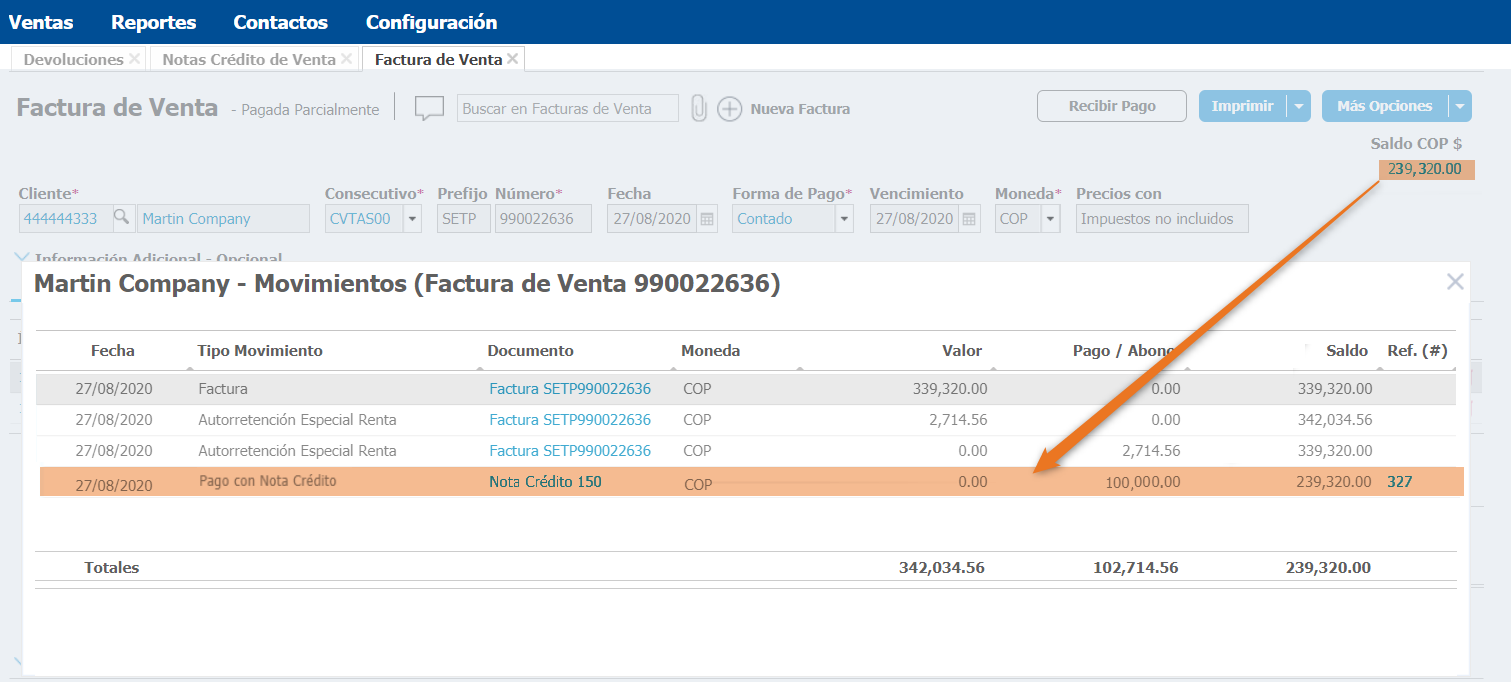This screenshot has height=682, width=1511.
Task: Click the 342,034.56 Saldo cell
Action: [1335, 420]
